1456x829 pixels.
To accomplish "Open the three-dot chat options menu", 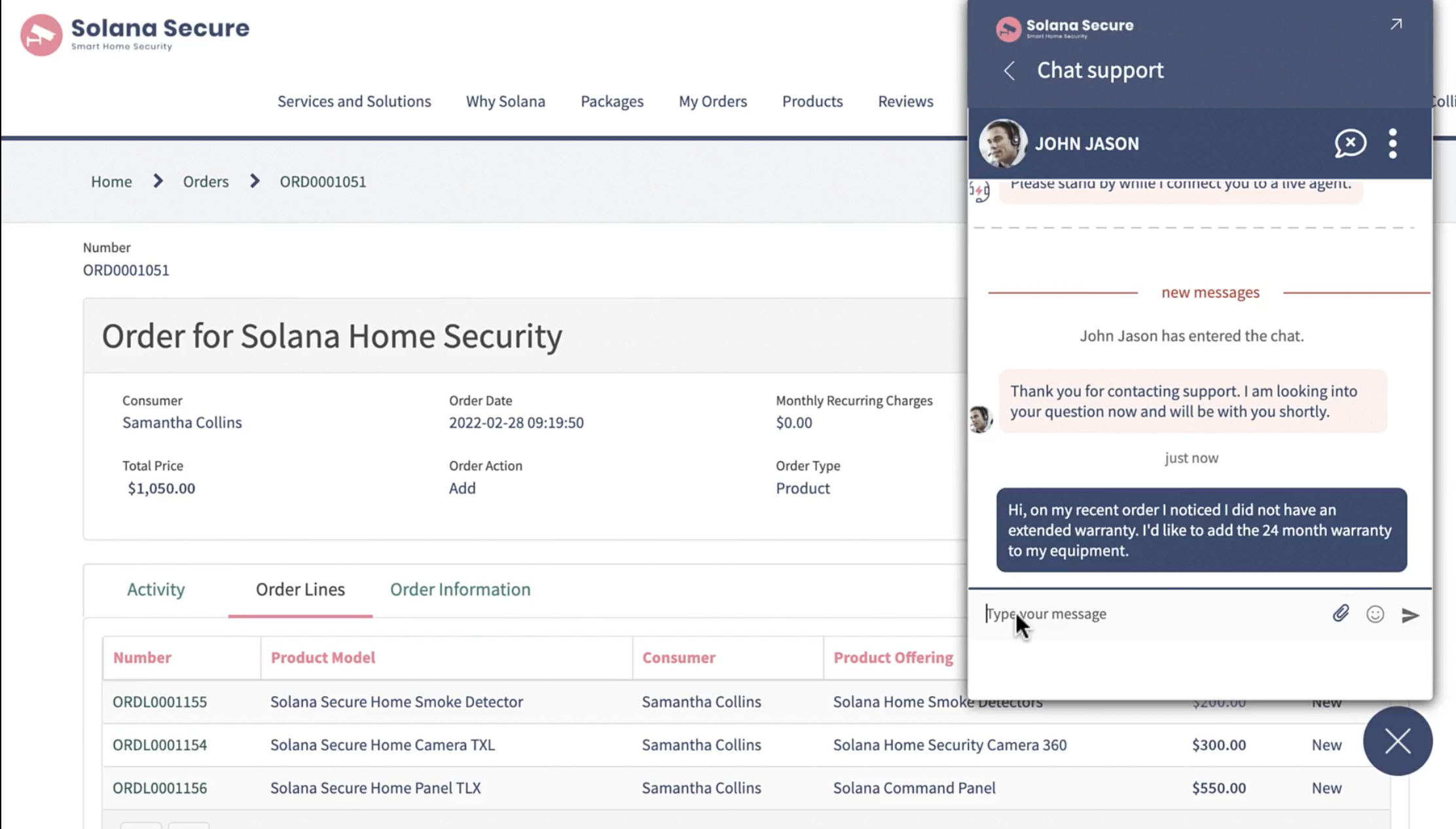I will coord(1392,143).
